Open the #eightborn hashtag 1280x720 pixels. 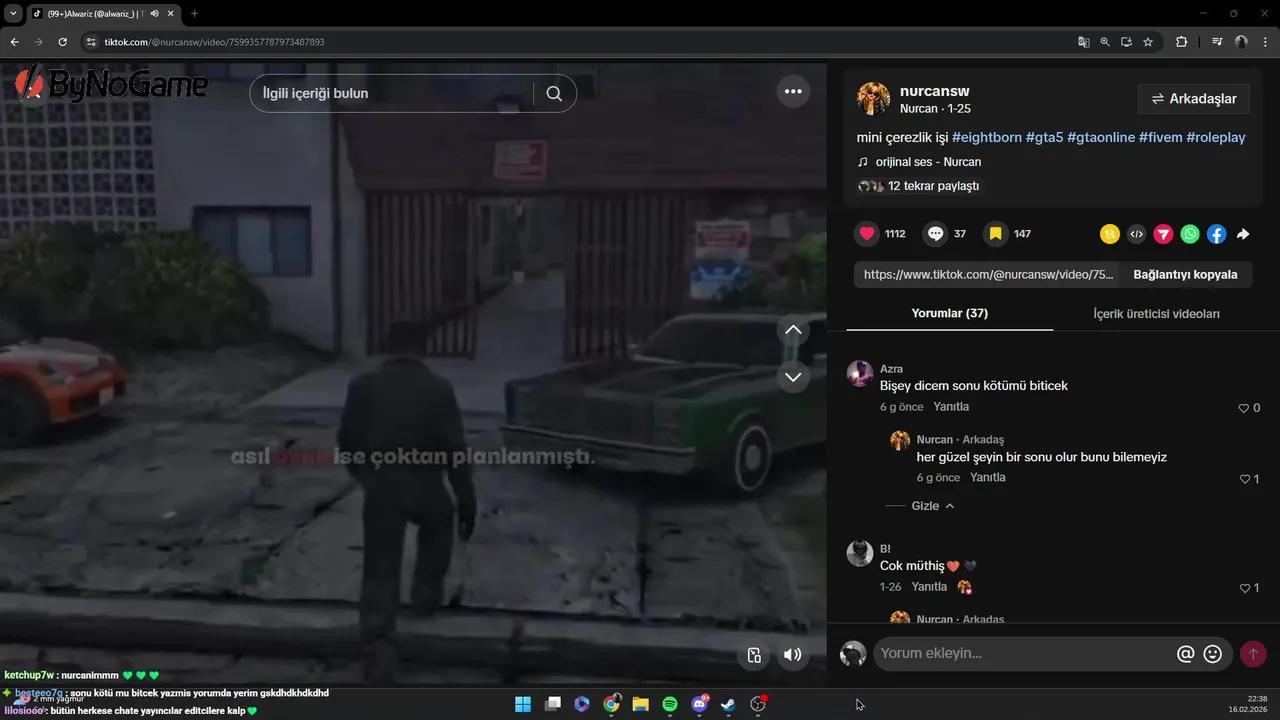coord(987,137)
